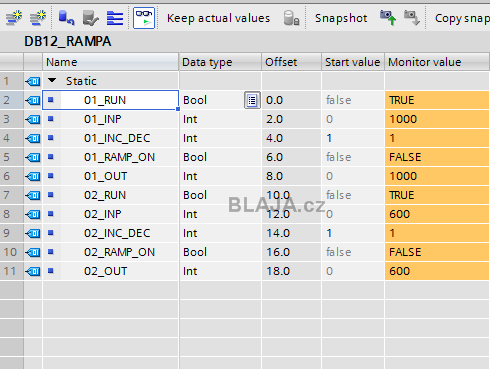The height and width of the screenshot is (369, 490).
Task: Click the tag icon in 02_RAMP_ON row
Action: (33, 252)
